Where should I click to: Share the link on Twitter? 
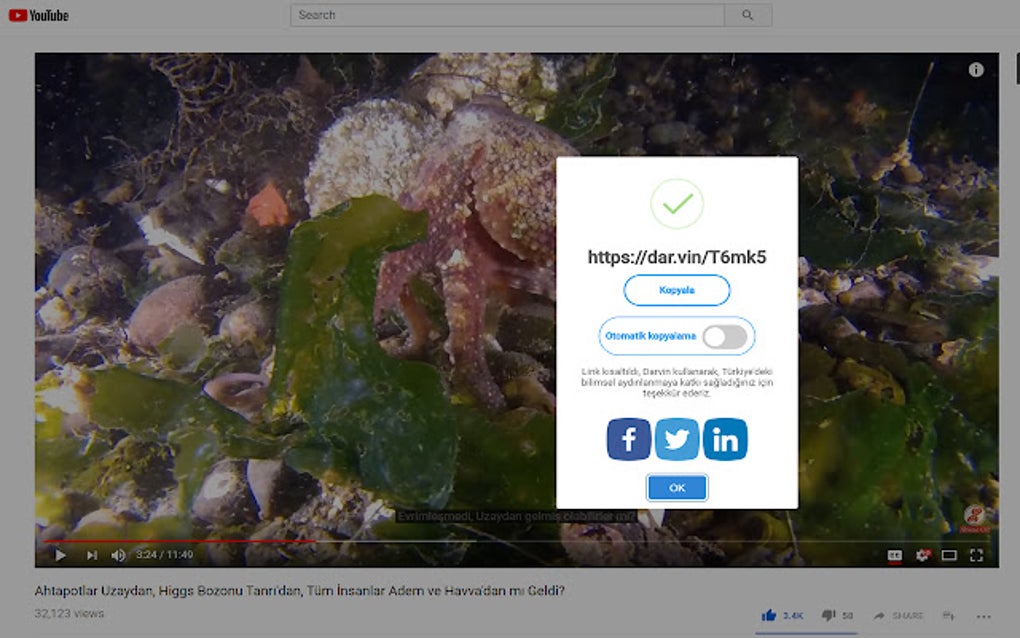click(676, 438)
